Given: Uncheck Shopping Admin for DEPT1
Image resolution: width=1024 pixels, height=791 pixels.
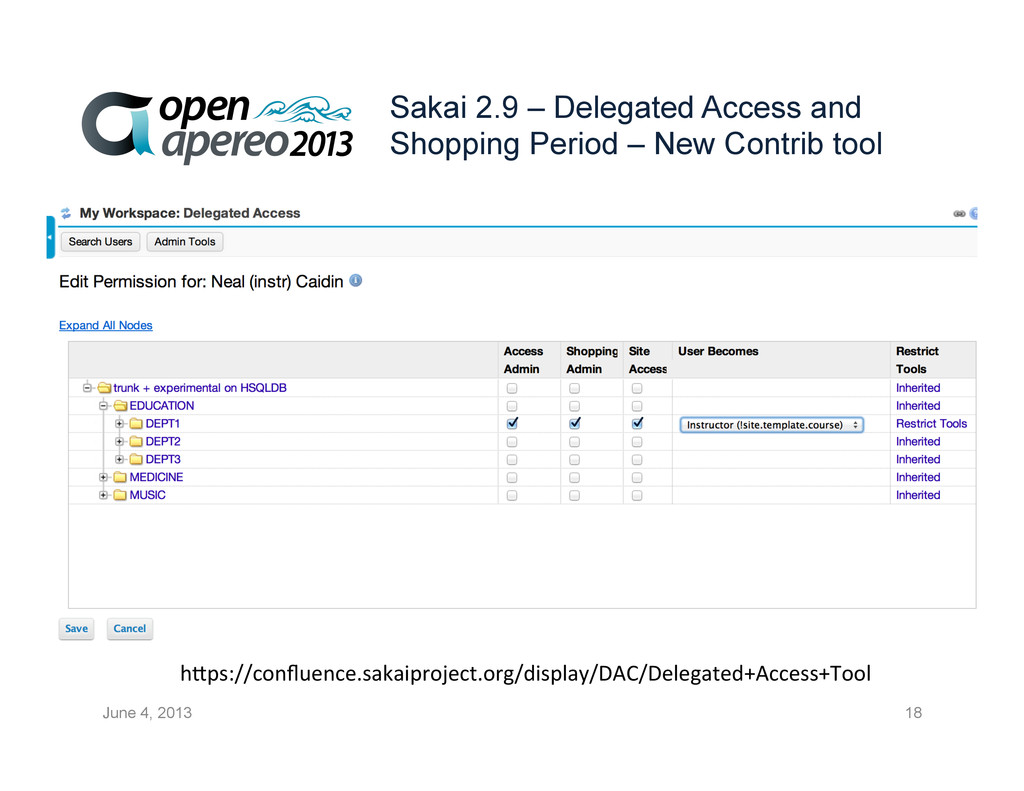Looking at the screenshot, I should (575, 423).
